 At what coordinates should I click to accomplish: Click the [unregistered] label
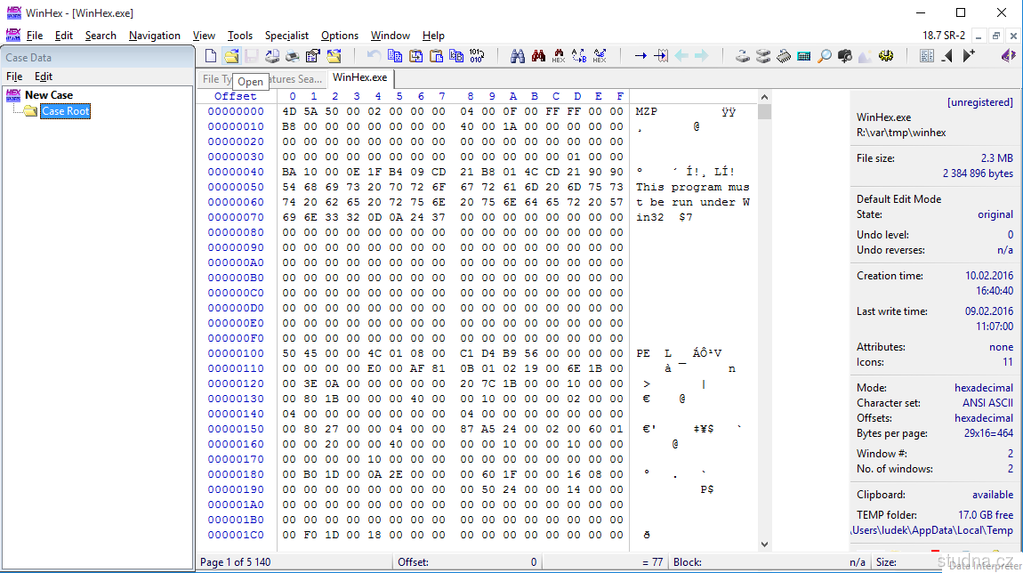(x=980, y=102)
